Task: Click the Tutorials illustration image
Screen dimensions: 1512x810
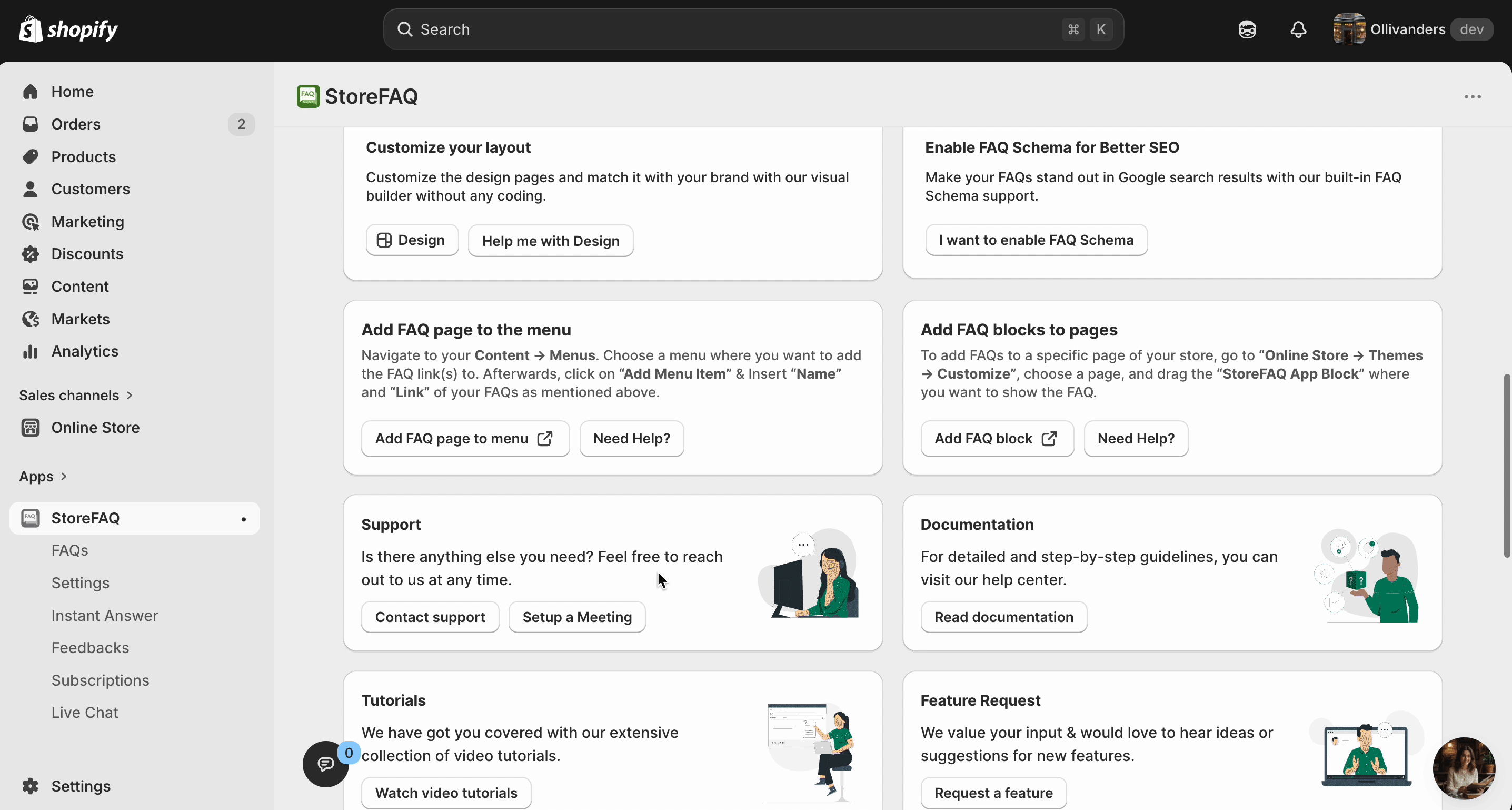Action: pos(811,753)
